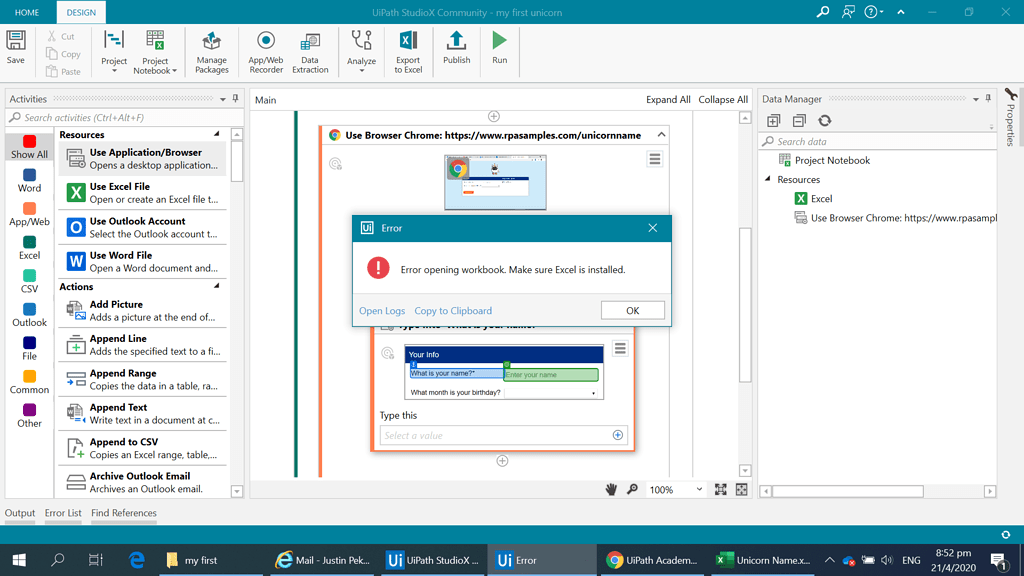1024x576 pixels.
Task: Toggle the Show All activities filter
Action: click(29, 148)
